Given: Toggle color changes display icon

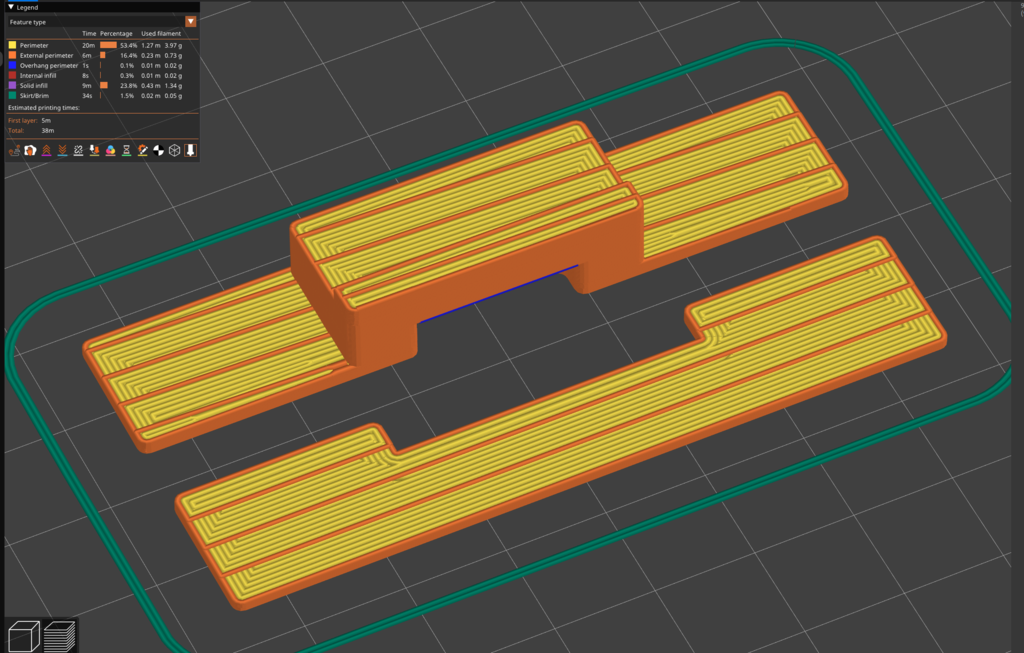Looking at the screenshot, I should pyautogui.click(x=110, y=150).
